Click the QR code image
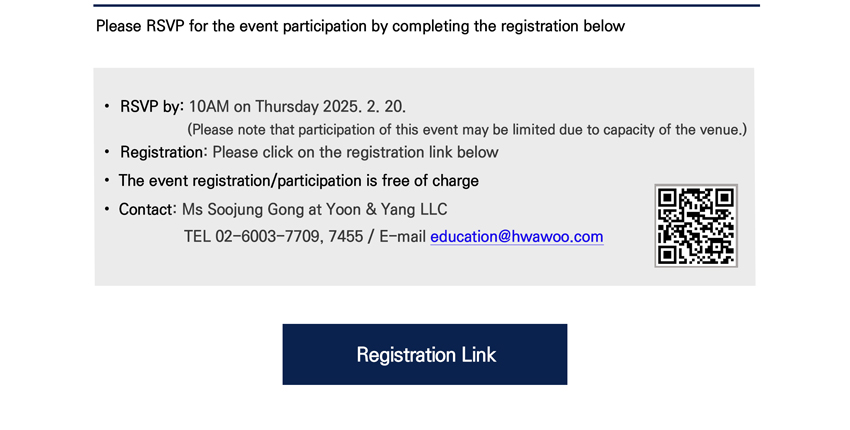Viewport: 850px width, 430px height. (x=696, y=226)
